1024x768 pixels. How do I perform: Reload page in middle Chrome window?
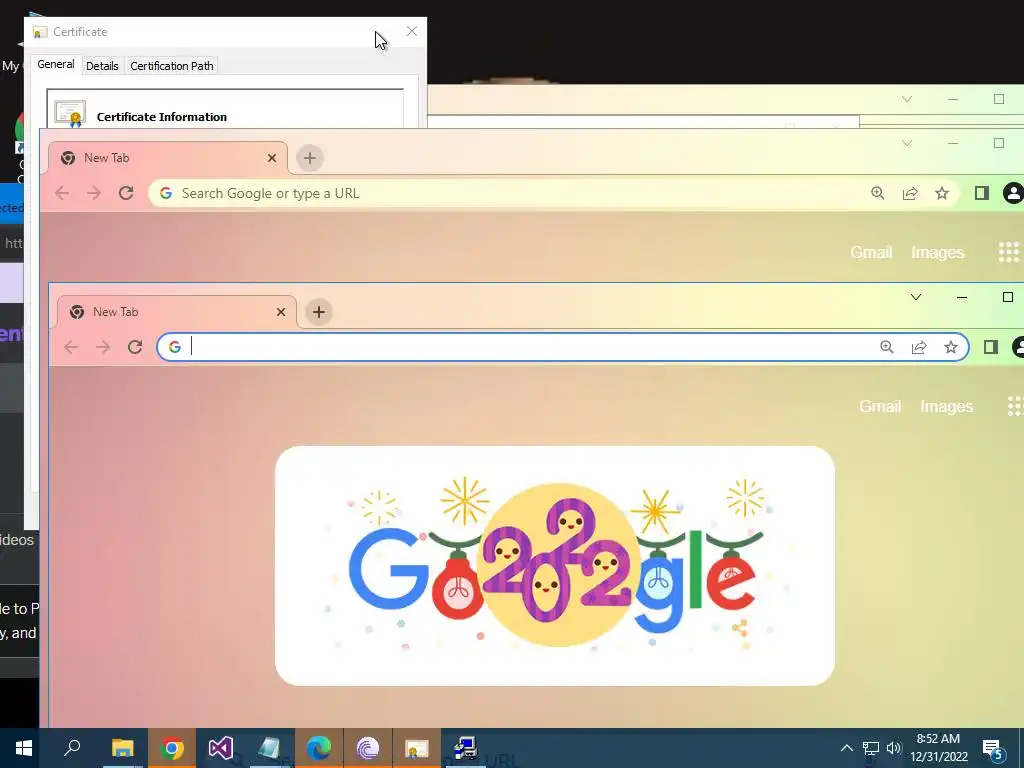point(126,193)
